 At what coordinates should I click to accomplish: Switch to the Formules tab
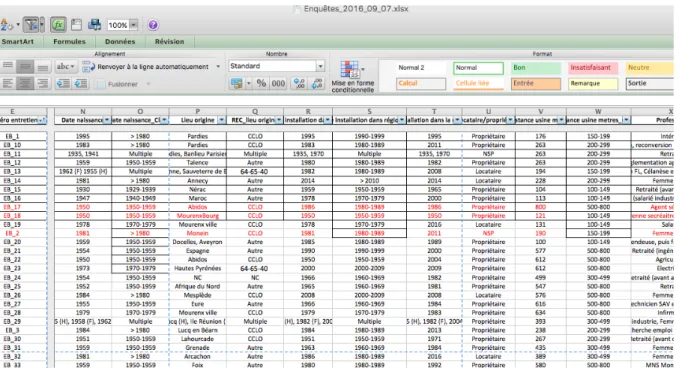[69, 42]
